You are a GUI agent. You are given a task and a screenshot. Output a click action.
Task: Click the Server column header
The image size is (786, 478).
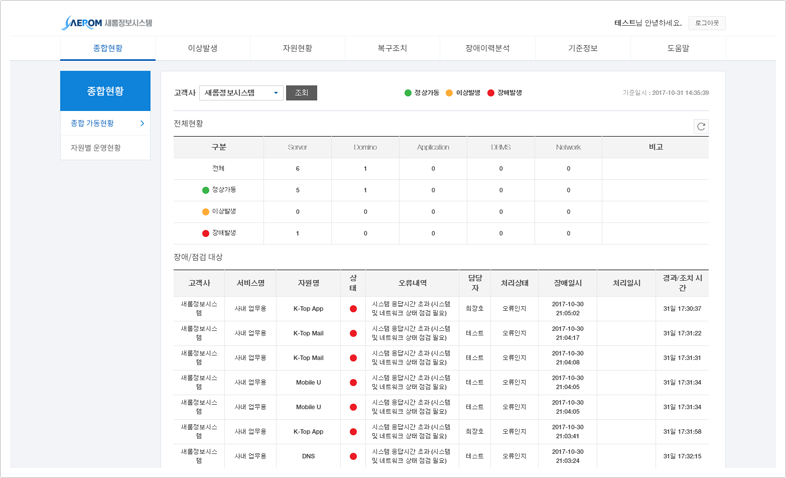[x=297, y=147]
